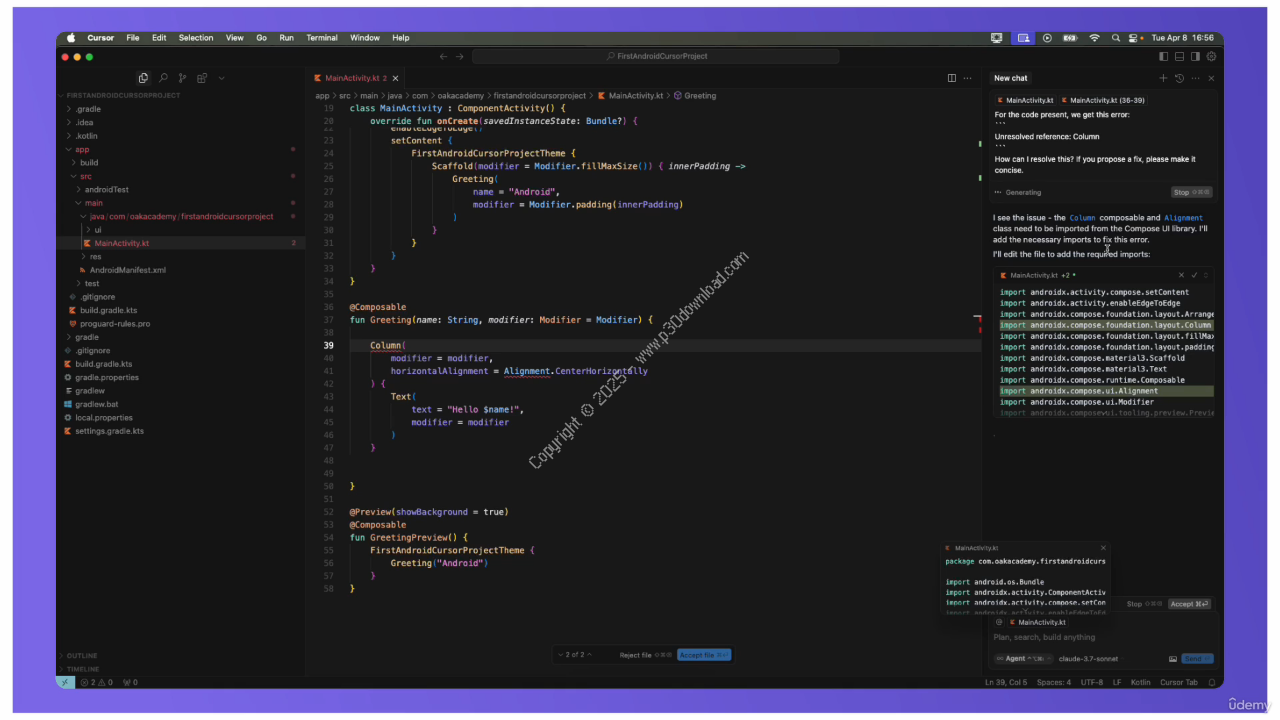Close the MainActivity.kt editor tab

396,78
